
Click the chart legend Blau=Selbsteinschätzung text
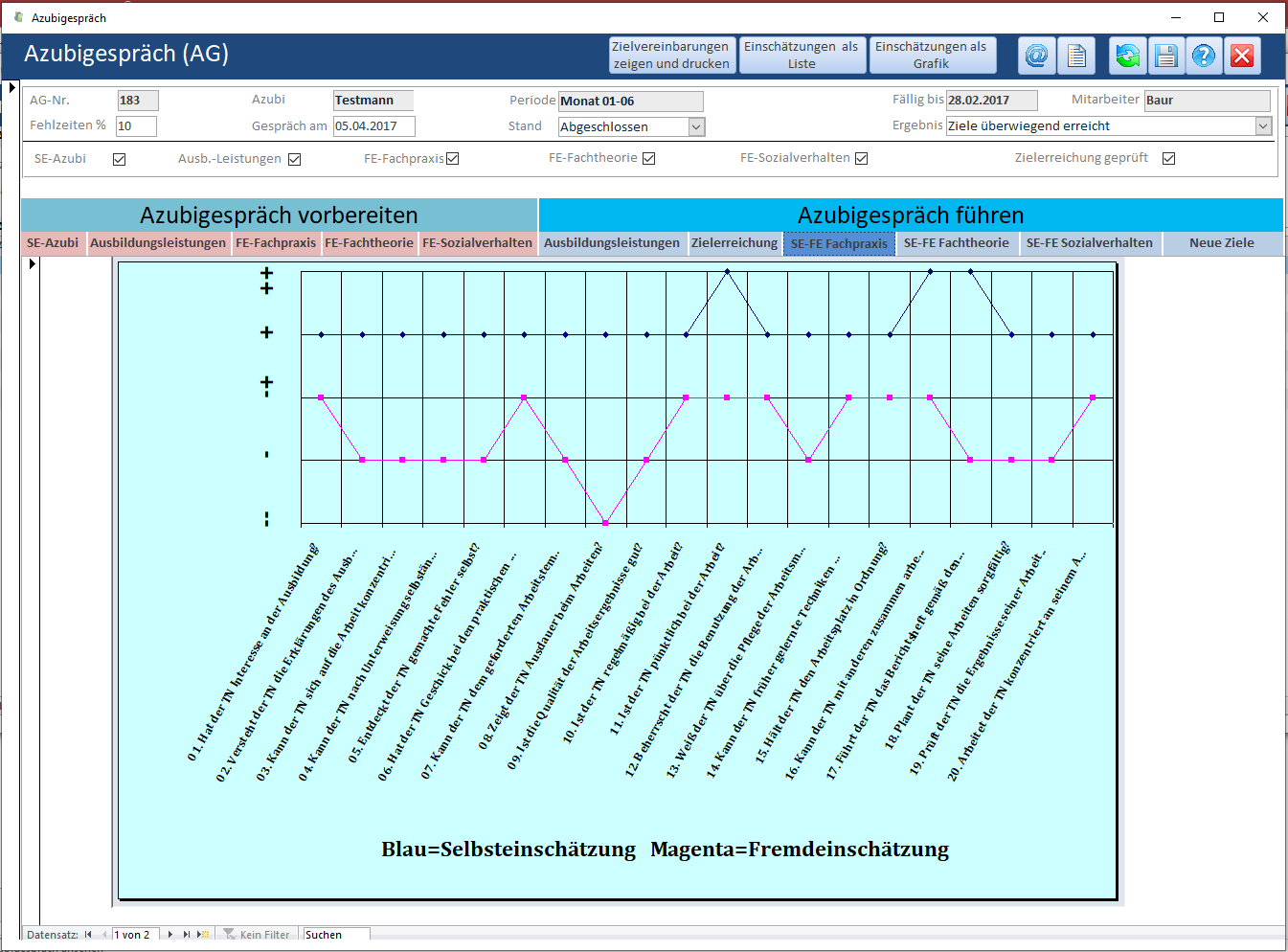(x=508, y=850)
